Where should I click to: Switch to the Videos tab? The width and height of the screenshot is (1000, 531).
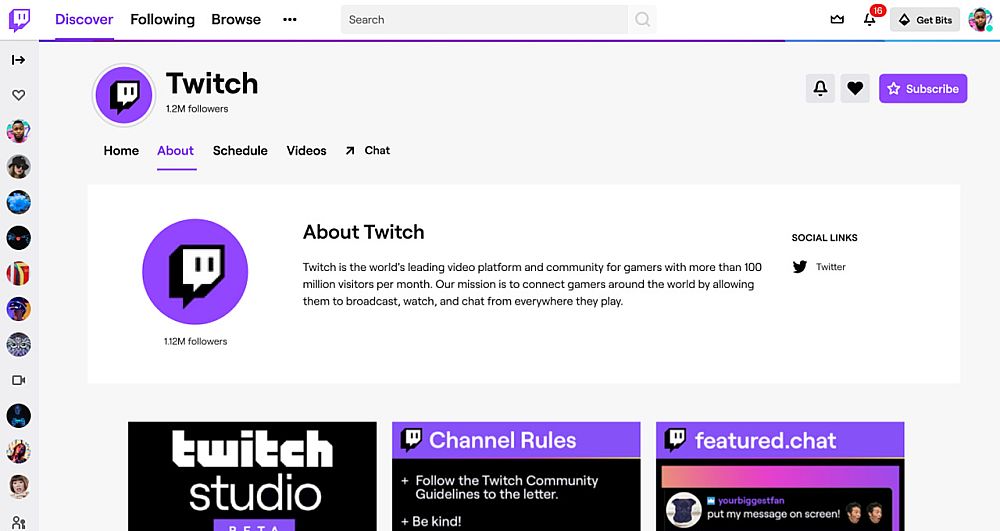click(306, 151)
